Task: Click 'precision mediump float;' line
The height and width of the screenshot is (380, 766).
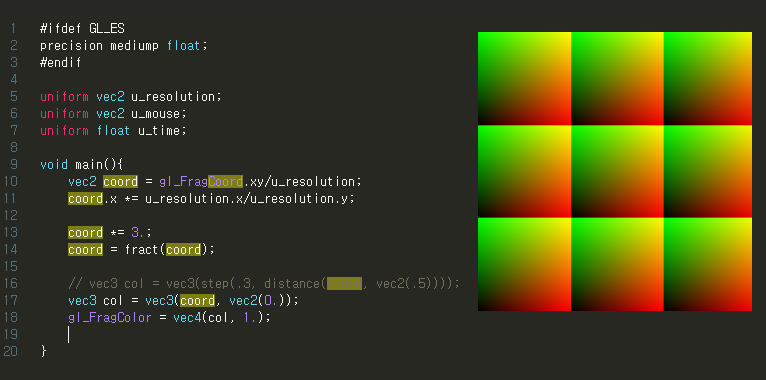Action: pos(124,46)
